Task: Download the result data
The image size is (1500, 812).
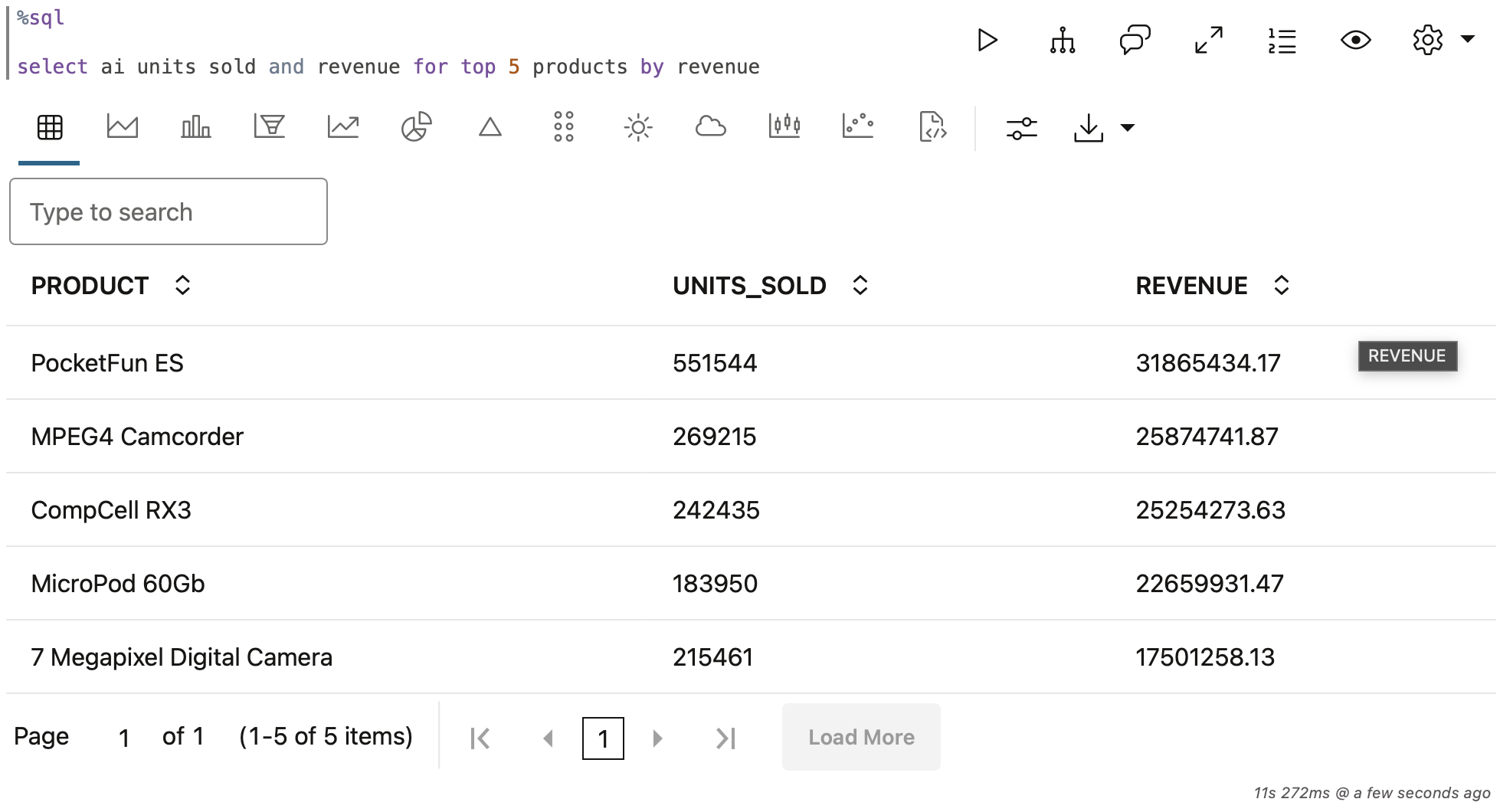Action: (1089, 128)
